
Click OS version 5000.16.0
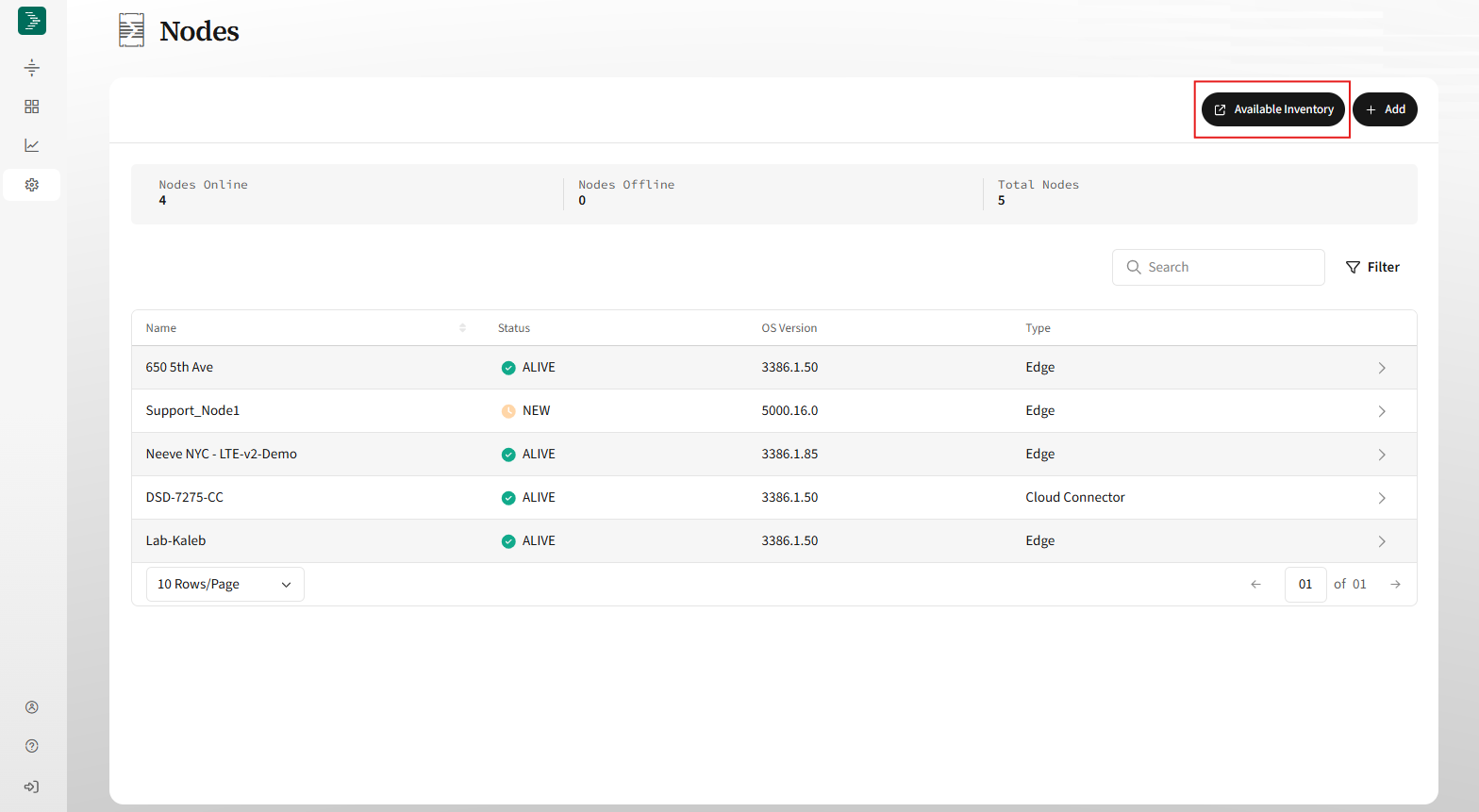790,410
